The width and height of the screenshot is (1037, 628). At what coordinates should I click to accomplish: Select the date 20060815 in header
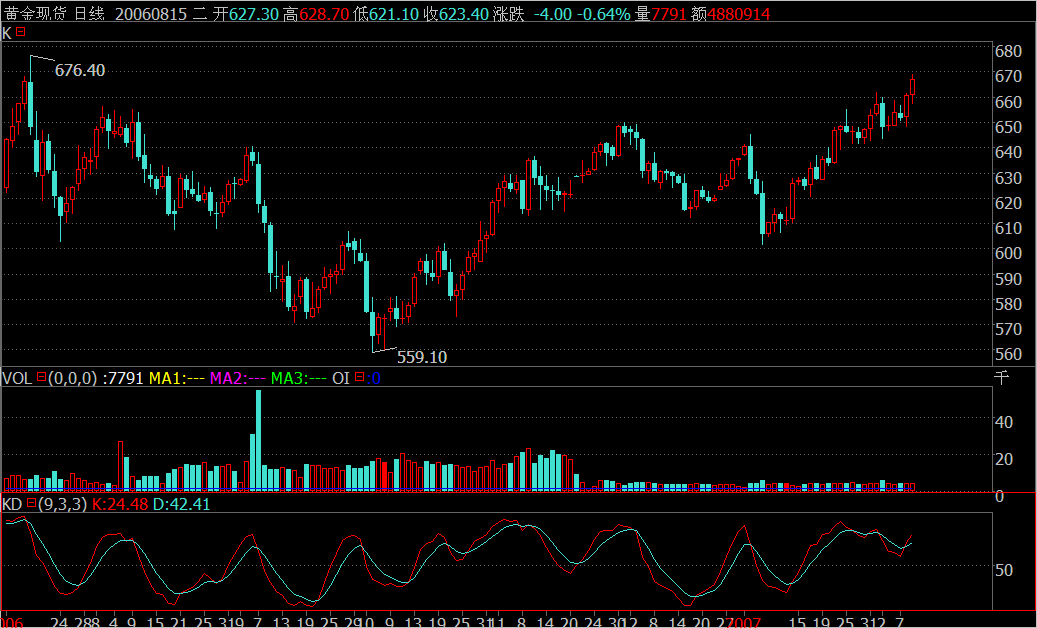coord(151,14)
